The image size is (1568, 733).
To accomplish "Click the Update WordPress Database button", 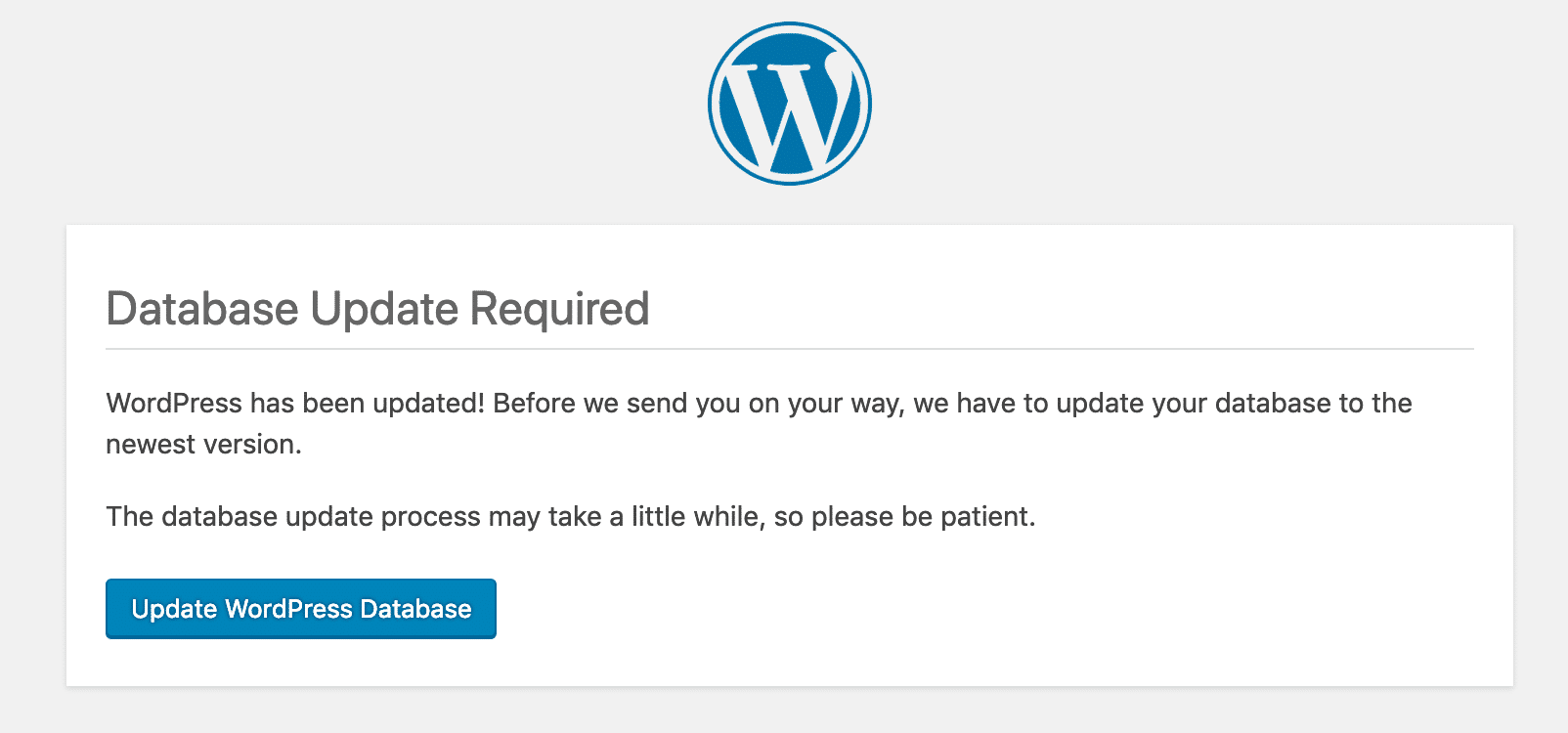I will [x=300, y=608].
